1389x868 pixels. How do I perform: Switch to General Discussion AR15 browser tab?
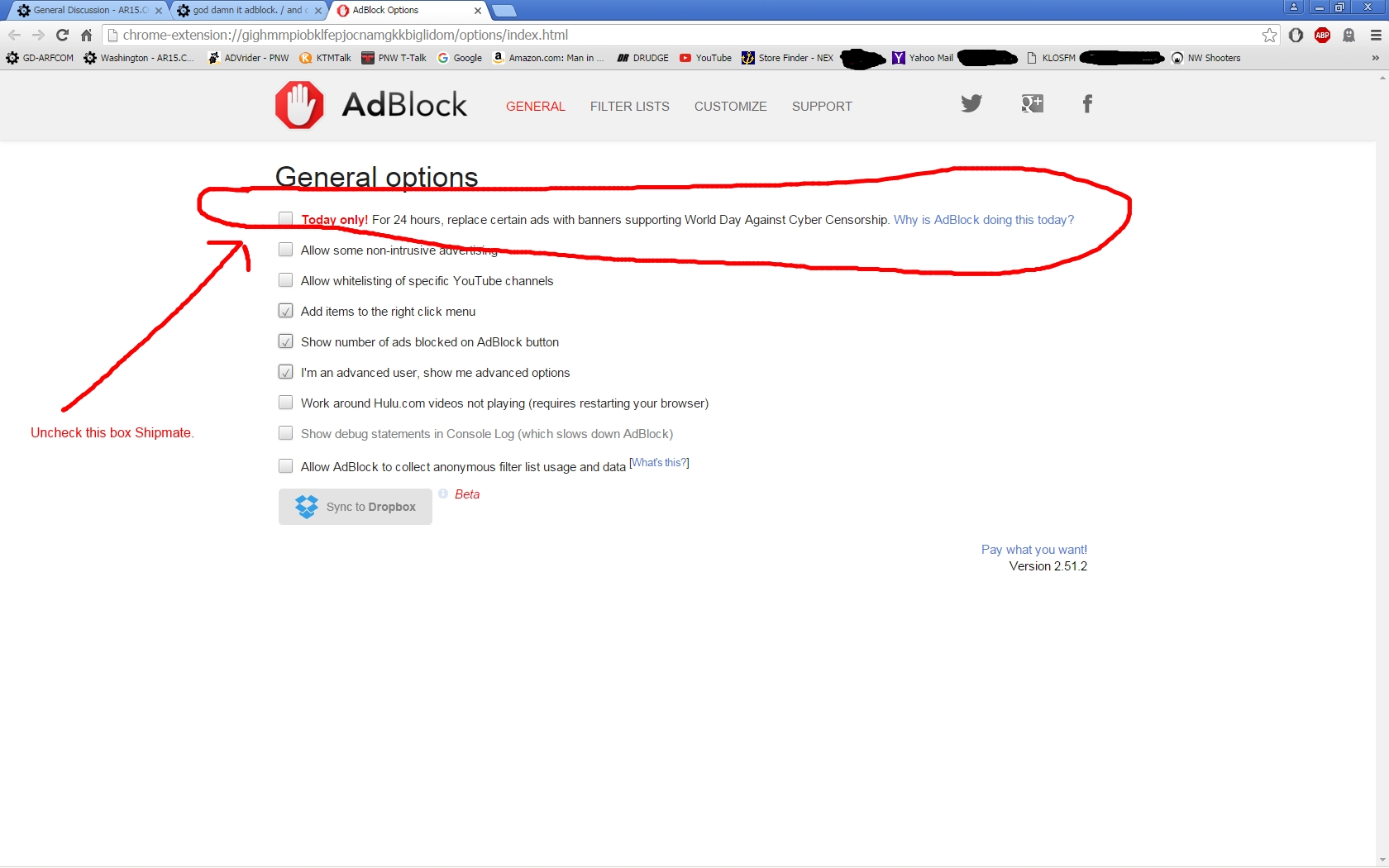(x=89, y=11)
